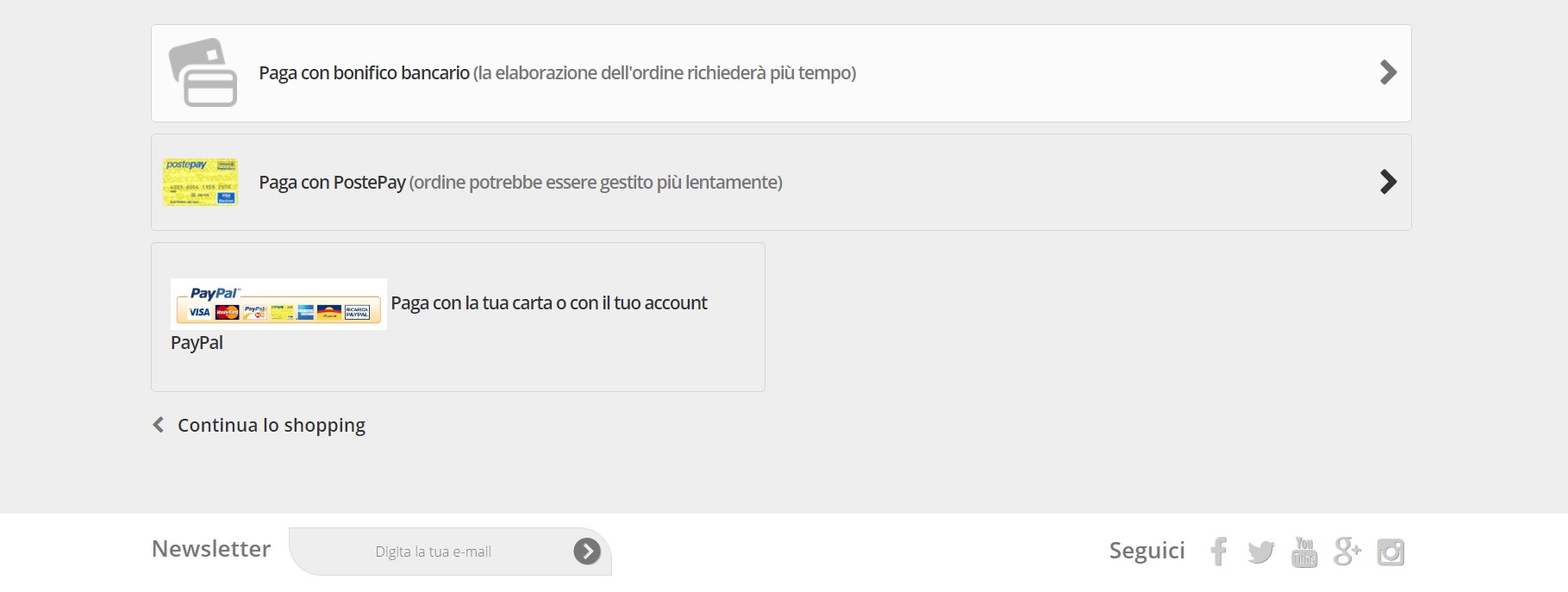The width and height of the screenshot is (1568, 592).
Task: Click the back chevron beside Continua lo shopping
Action: click(159, 425)
